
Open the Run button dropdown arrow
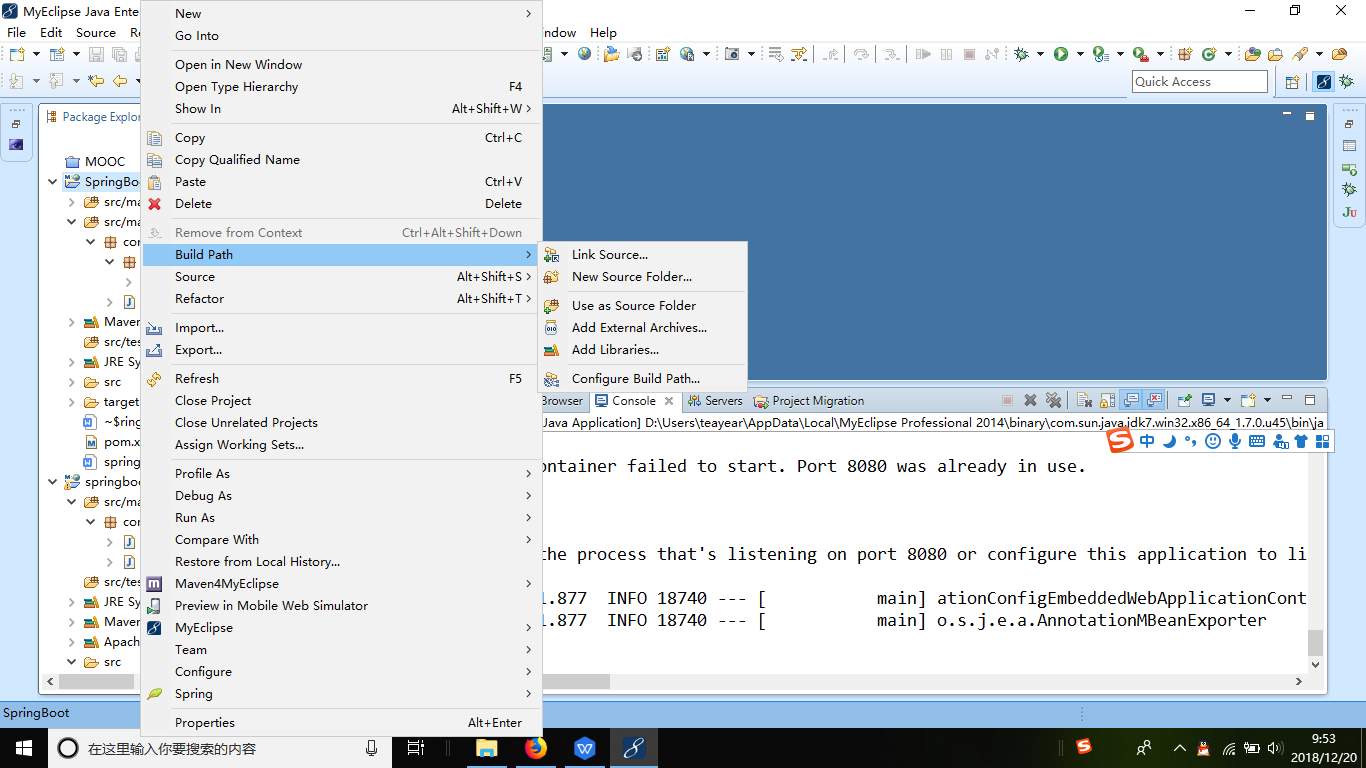1079,54
